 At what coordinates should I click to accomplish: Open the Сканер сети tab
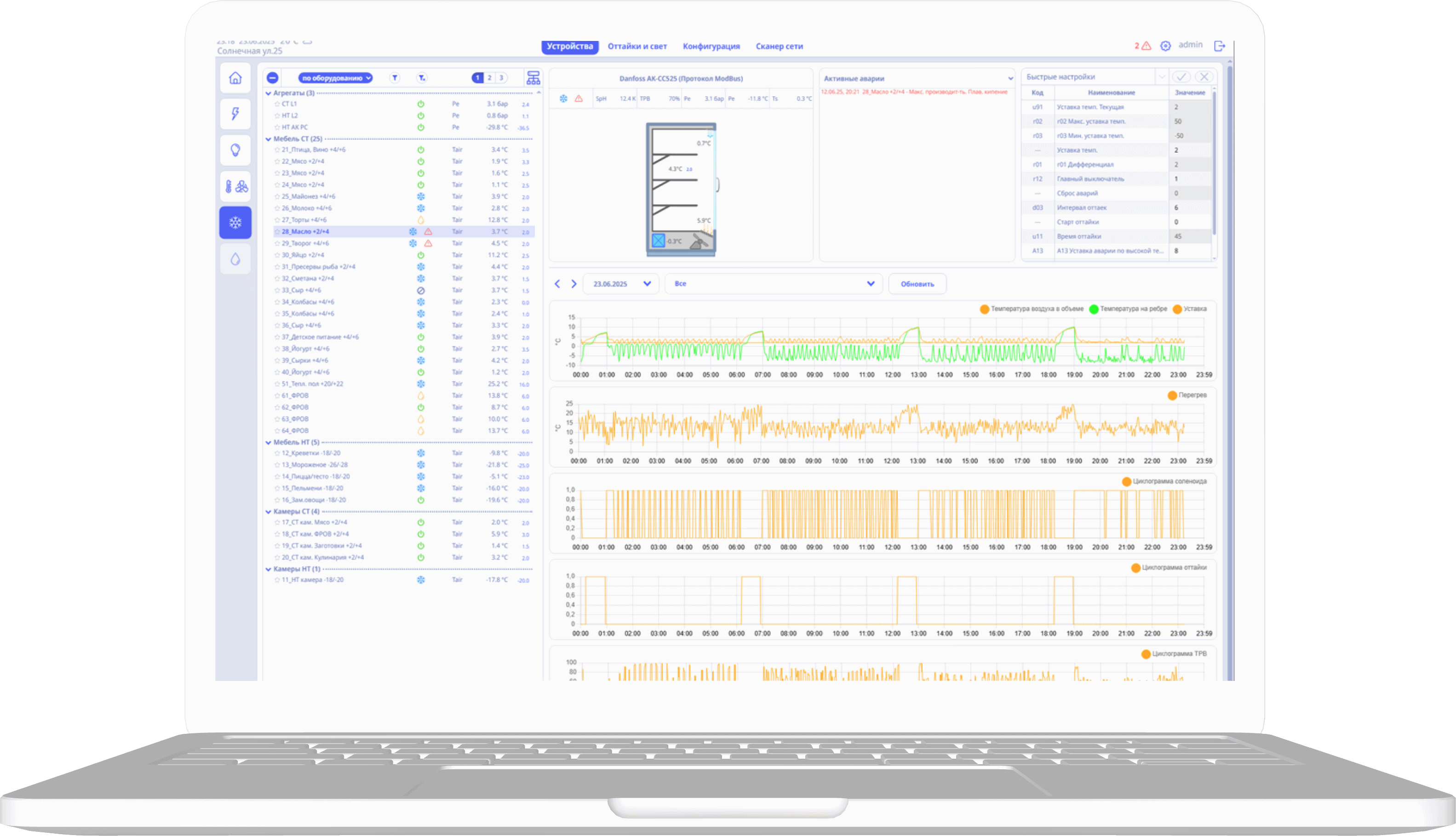click(779, 46)
